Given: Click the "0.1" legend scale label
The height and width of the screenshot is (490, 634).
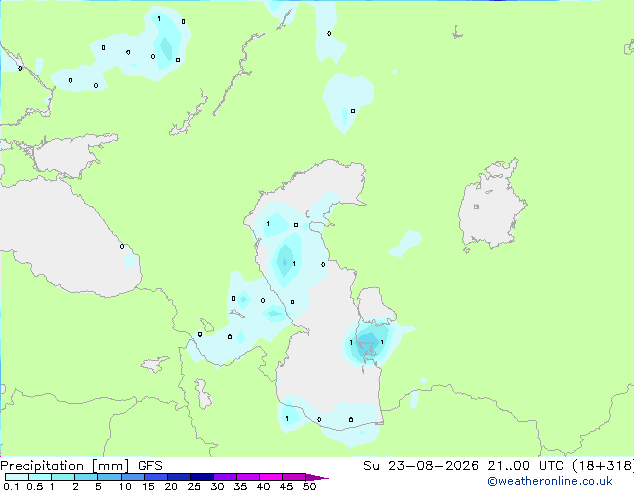Looking at the screenshot, I should (11, 486).
